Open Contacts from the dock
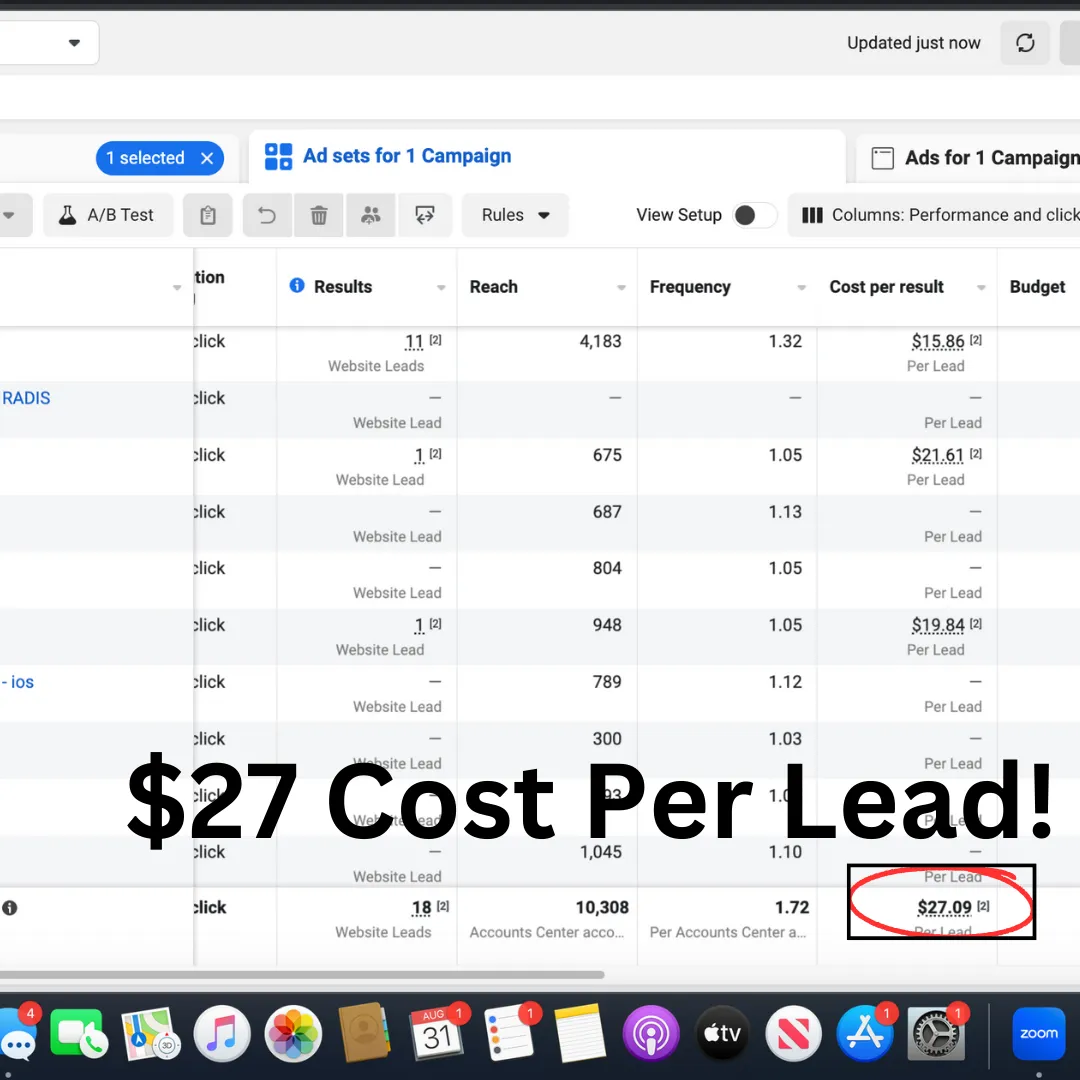 364,1032
